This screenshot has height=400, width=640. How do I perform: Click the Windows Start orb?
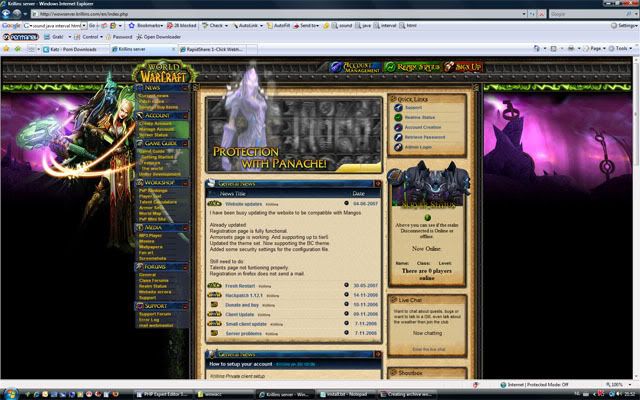pos(10,394)
